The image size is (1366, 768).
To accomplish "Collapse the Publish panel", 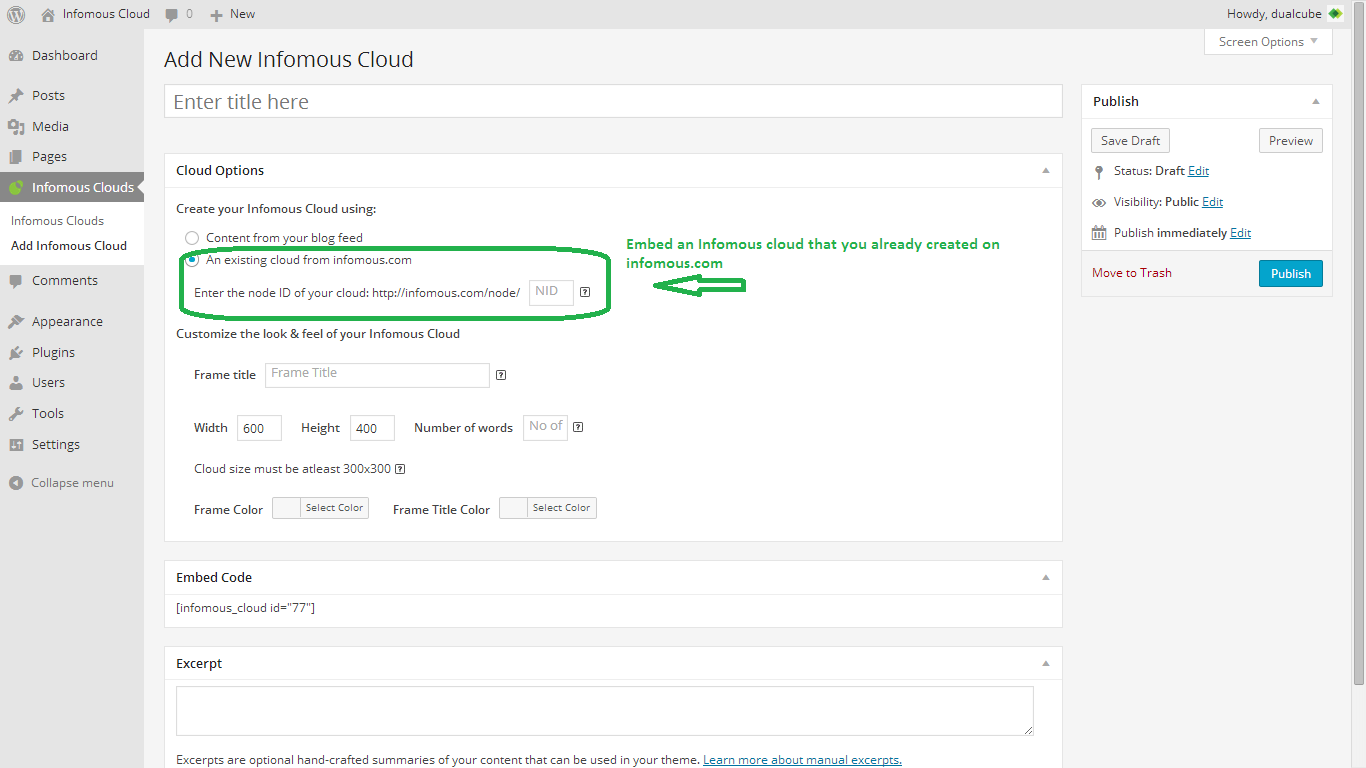I will tap(1316, 102).
